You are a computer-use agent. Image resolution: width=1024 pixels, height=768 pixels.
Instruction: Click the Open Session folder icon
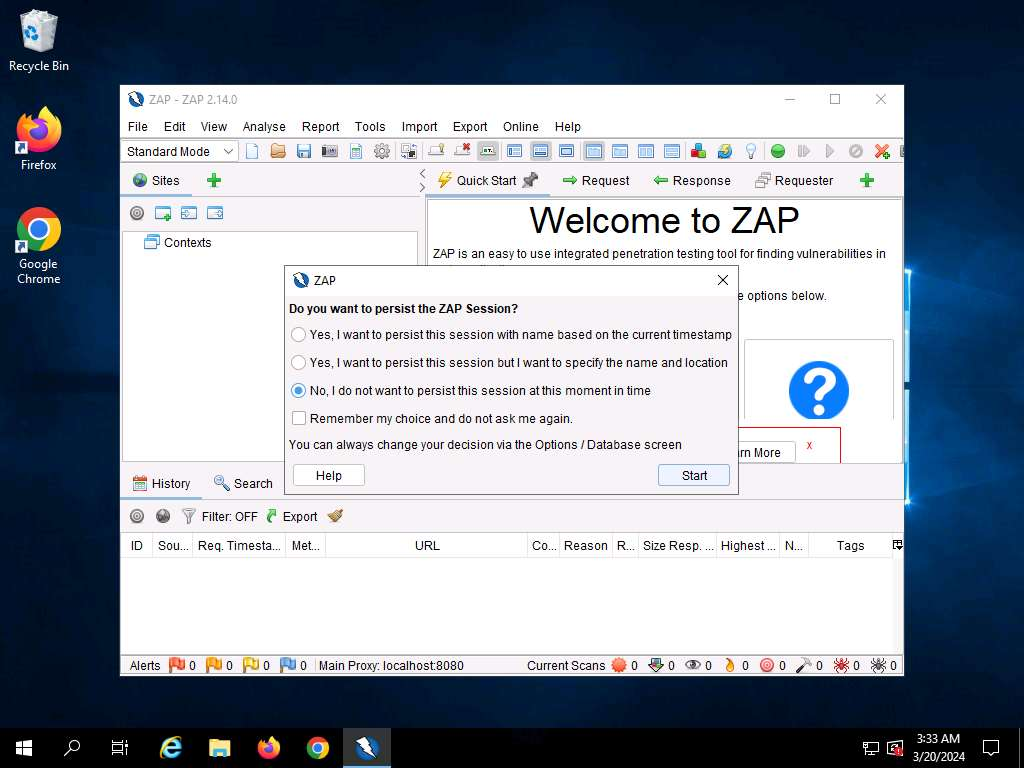[x=278, y=151]
